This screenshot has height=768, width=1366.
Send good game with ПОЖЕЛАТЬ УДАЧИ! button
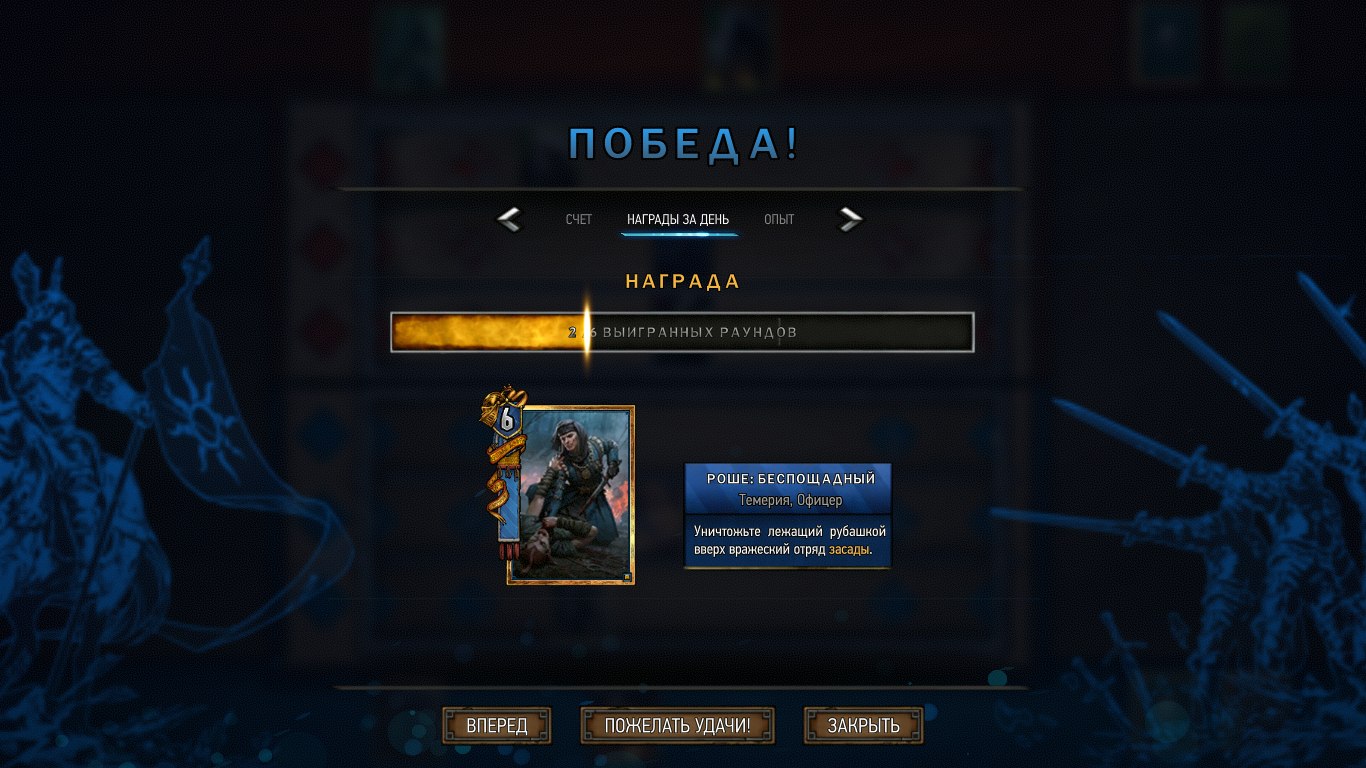[677, 726]
